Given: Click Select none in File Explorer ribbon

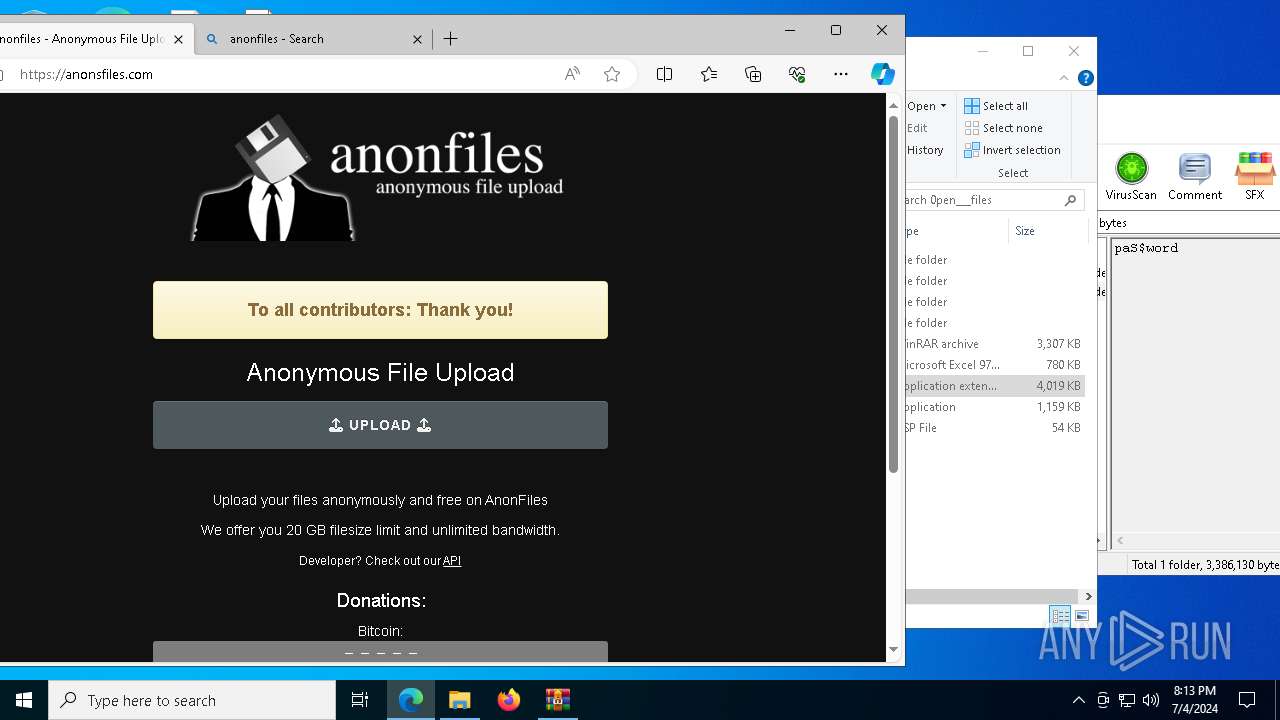Looking at the screenshot, I should [x=1003, y=128].
